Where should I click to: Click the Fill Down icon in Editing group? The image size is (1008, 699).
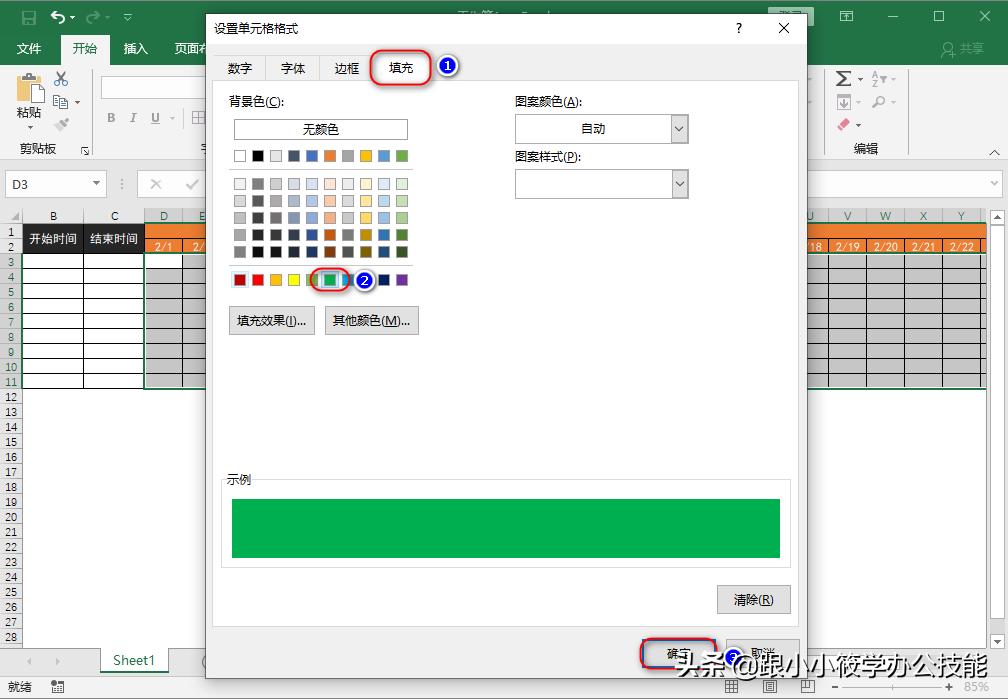tap(845, 103)
